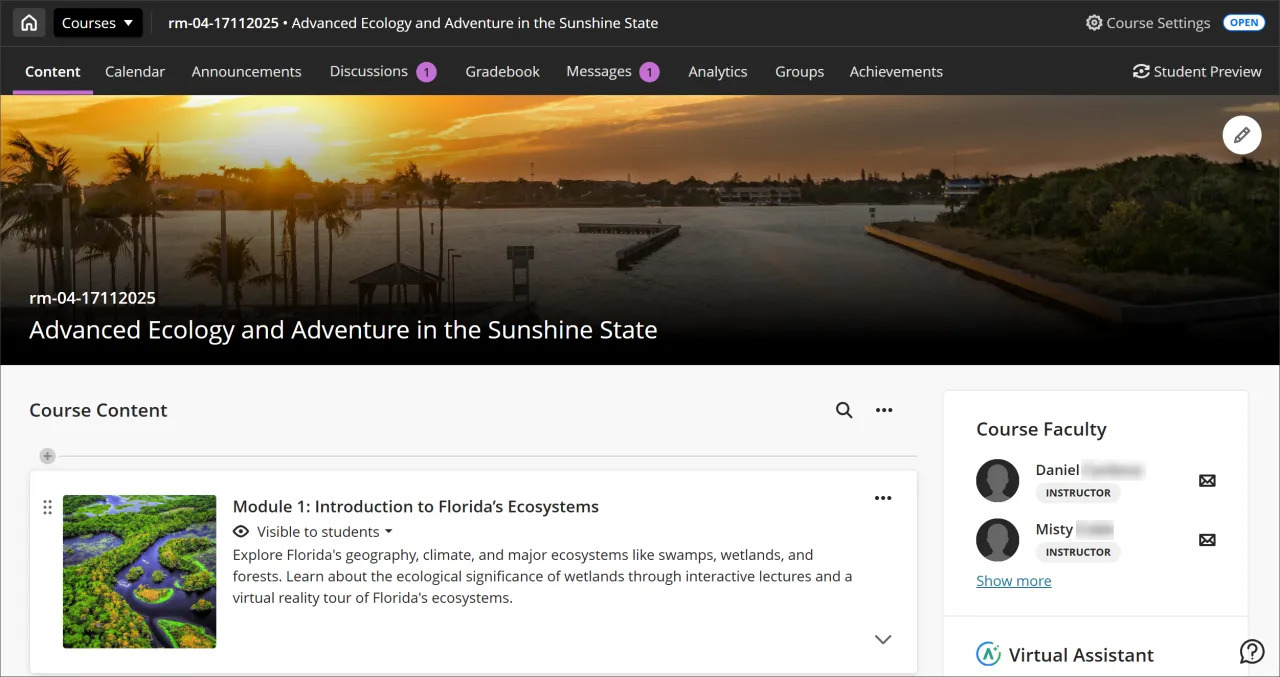Image resolution: width=1280 pixels, height=677 pixels.
Task: Add new content with the plus icon
Action: 47,455
